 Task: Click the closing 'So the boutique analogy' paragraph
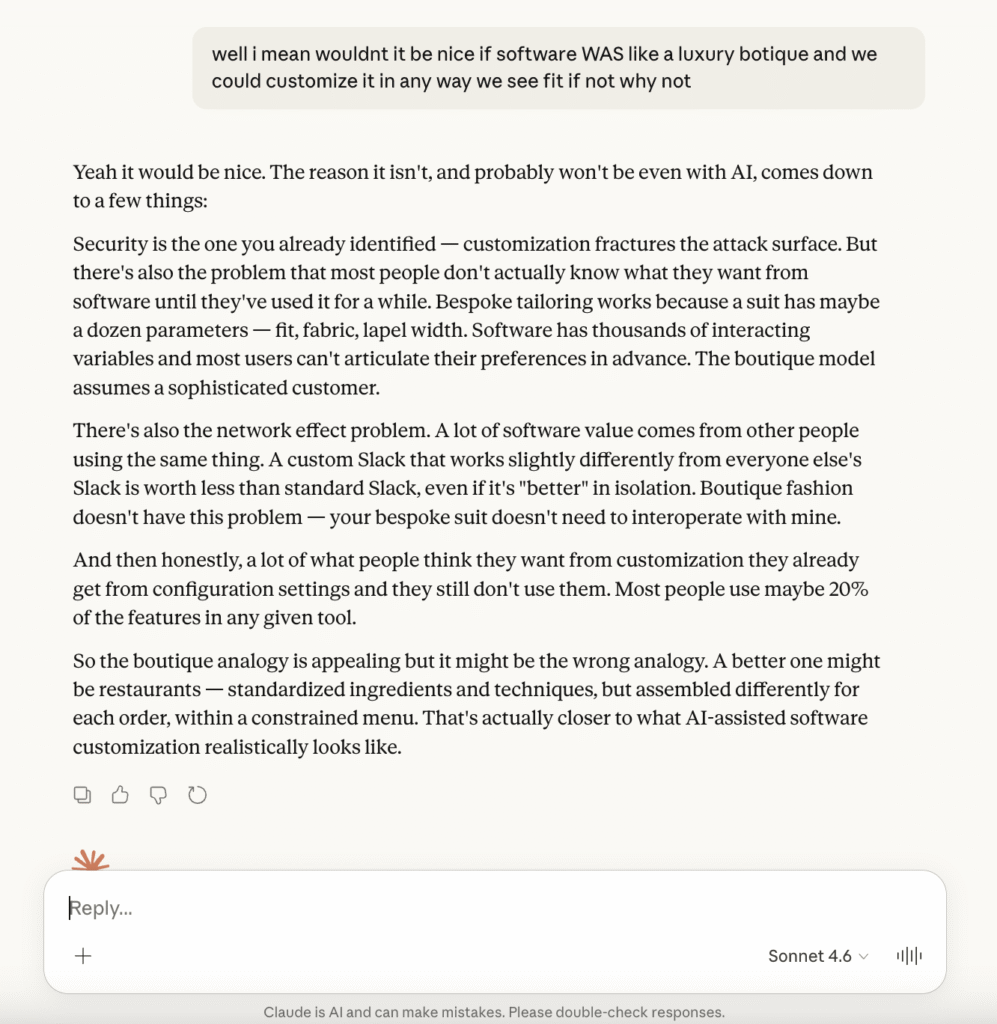coord(476,704)
